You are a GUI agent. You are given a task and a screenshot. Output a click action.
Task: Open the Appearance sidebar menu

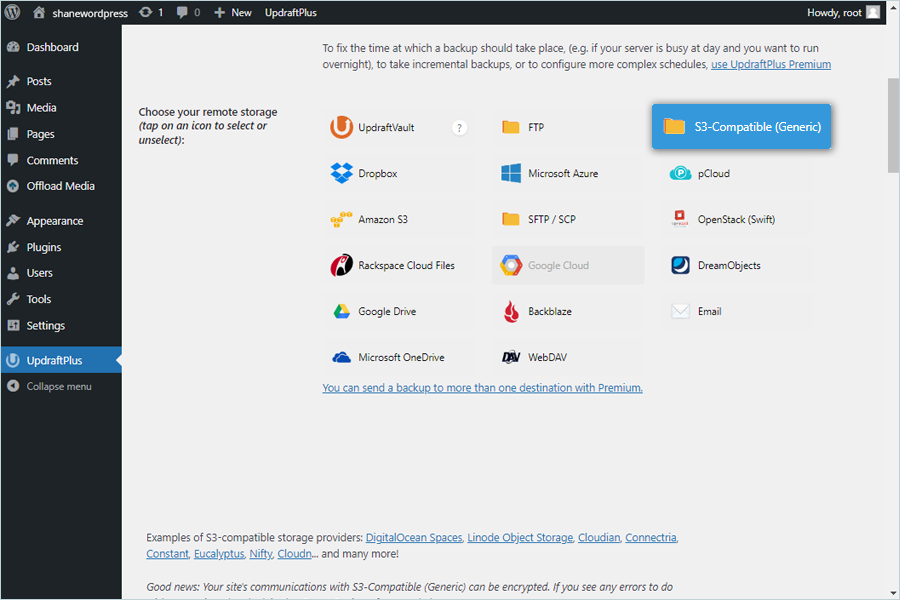tap(61, 220)
